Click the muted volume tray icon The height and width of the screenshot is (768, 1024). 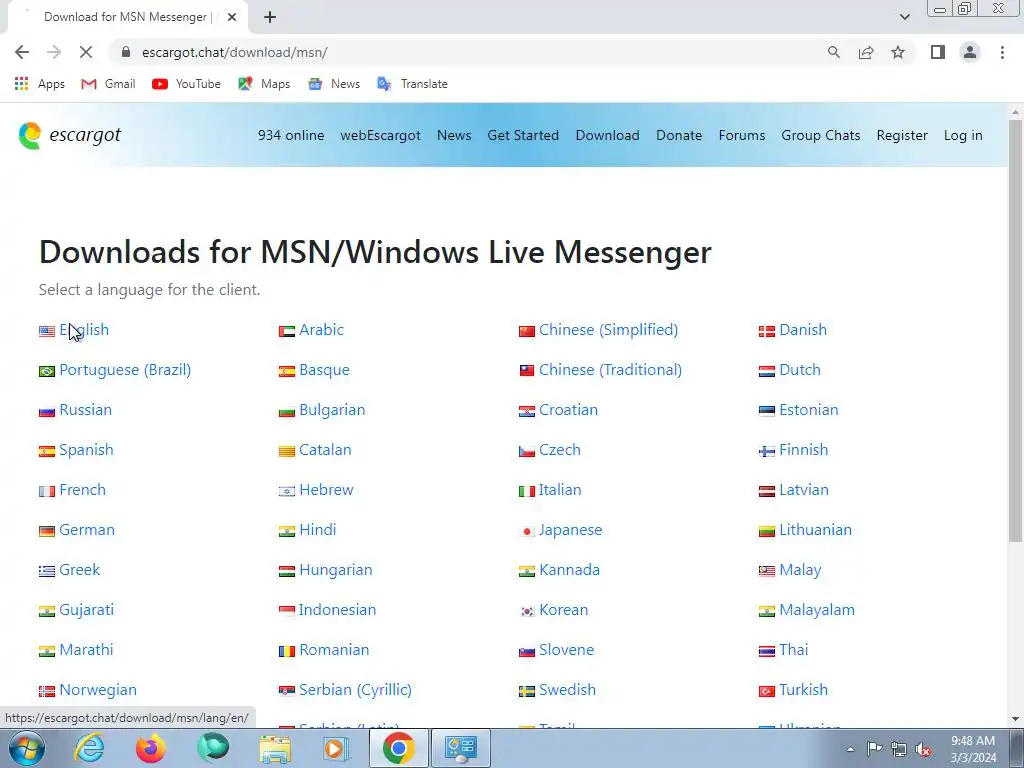(x=923, y=749)
